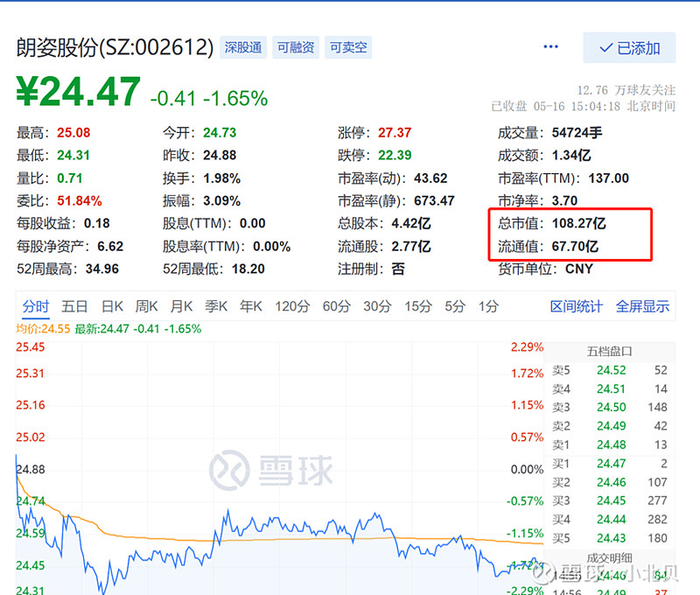
Task: Click the 成交明细 section header
Action: point(609,558)
